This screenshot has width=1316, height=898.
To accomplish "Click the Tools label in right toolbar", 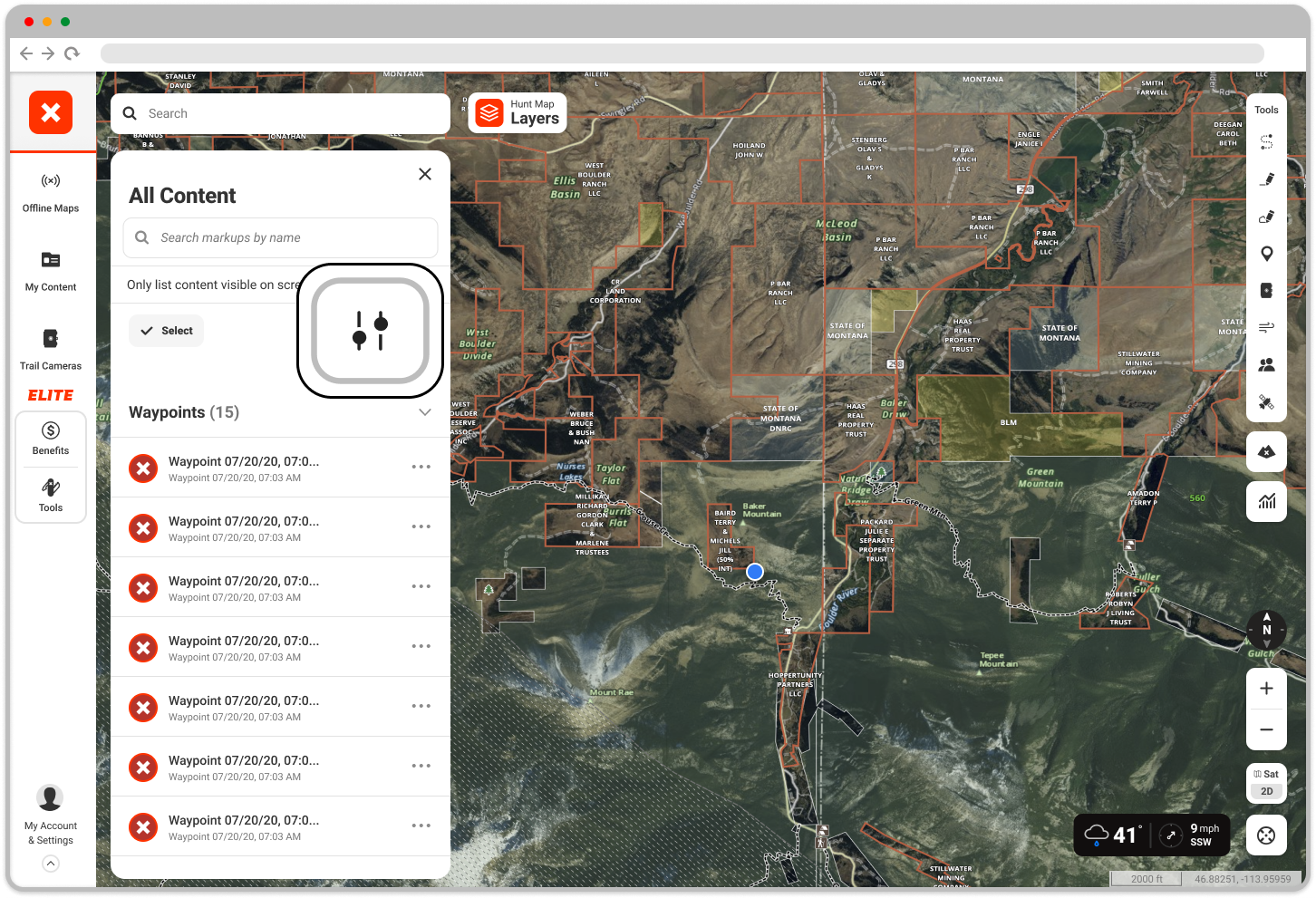I will [x=1267, y=111].
